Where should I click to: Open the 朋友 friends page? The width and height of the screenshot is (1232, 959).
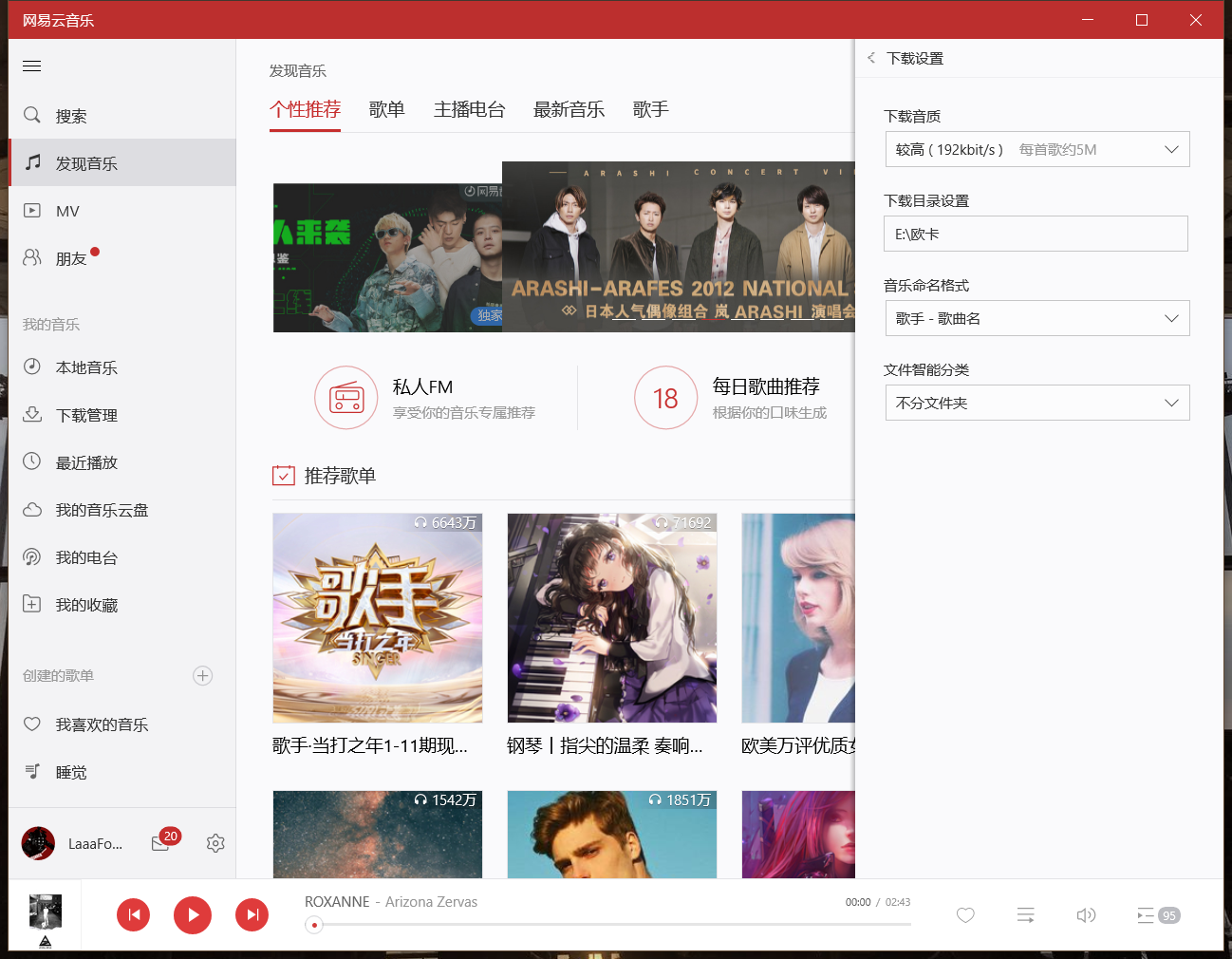pyautogui.click(x=122, y=258)
